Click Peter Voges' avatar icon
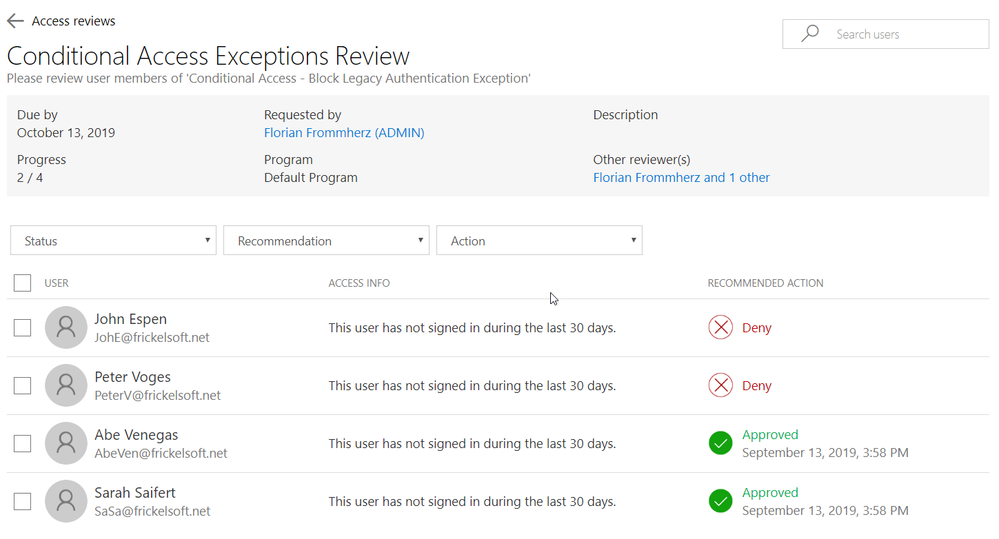The width and height of the screenshot is (999, 539). pyautogui.click(x=66, y=385)
